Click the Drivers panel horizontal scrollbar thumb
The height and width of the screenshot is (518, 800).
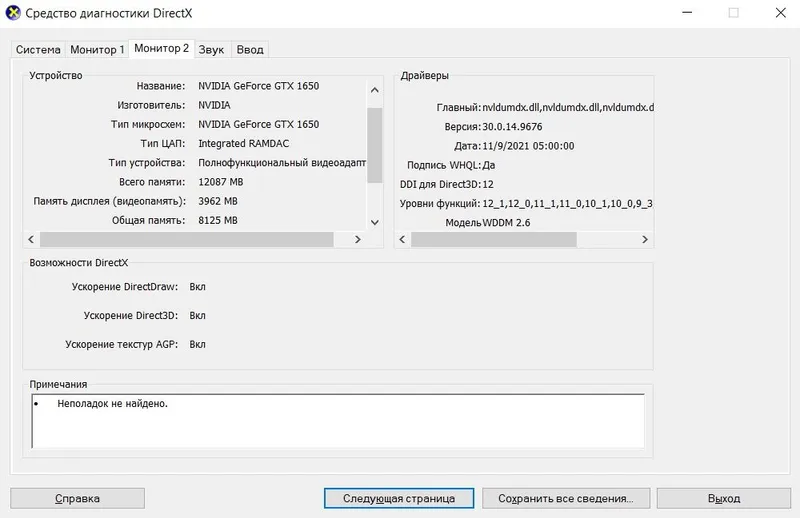point(494,239)
